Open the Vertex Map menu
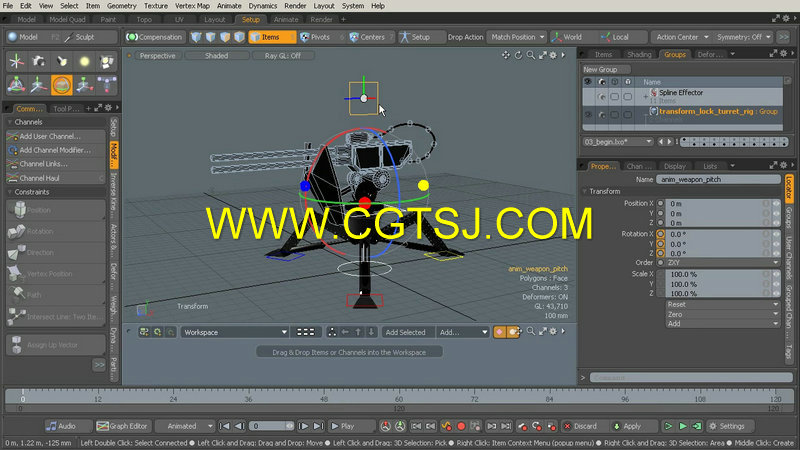The width and height of the screenshot is (800, 450). point(192,6)
